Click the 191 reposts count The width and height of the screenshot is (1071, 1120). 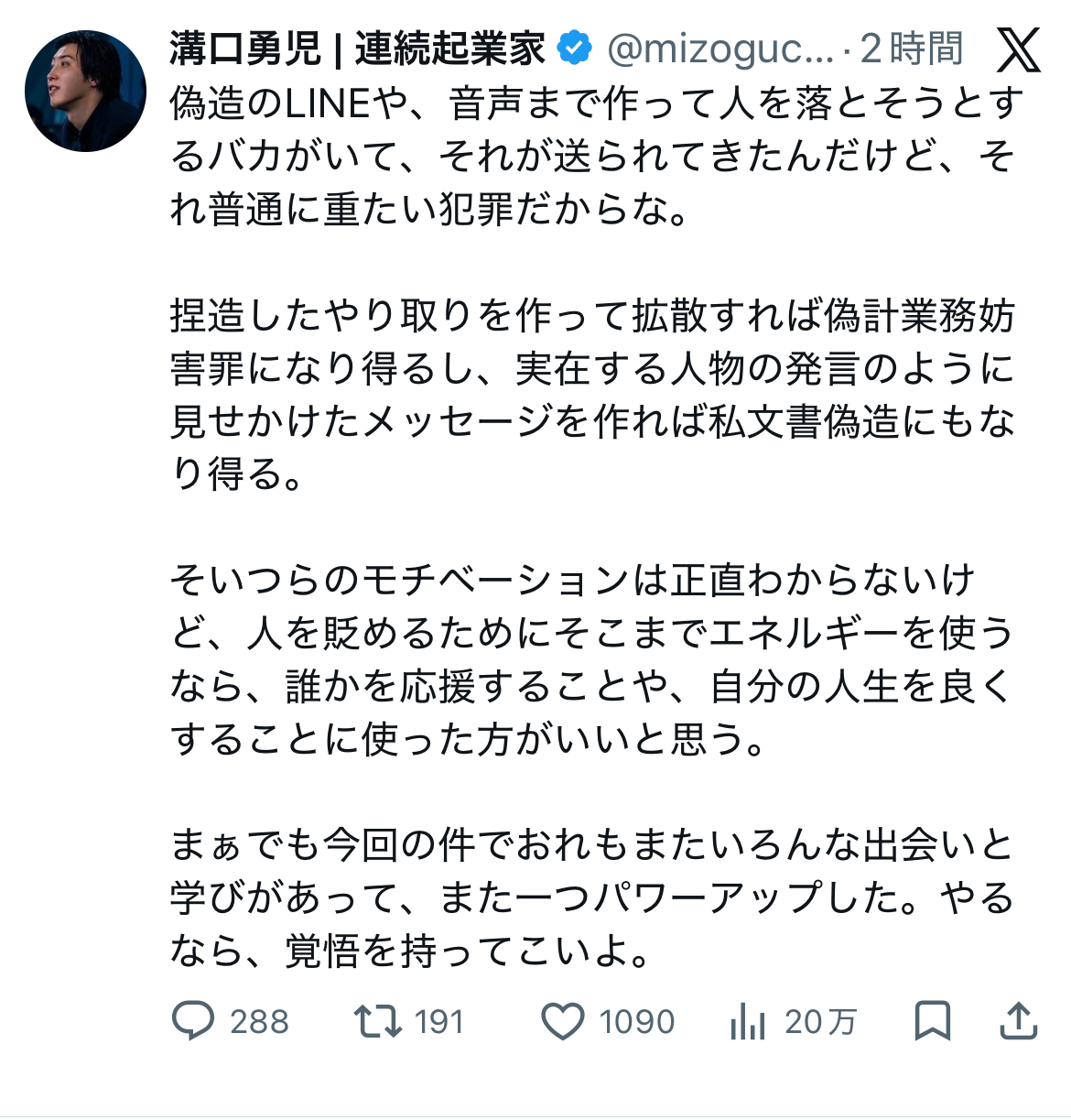click(x=439, y=1021)
